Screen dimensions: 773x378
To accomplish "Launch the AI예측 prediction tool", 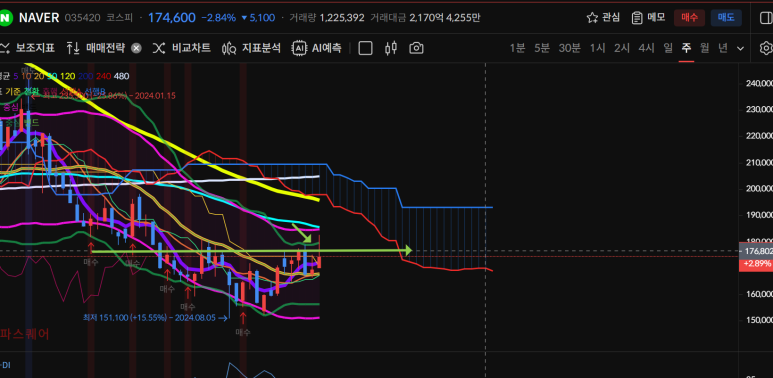I will [316, 48].
